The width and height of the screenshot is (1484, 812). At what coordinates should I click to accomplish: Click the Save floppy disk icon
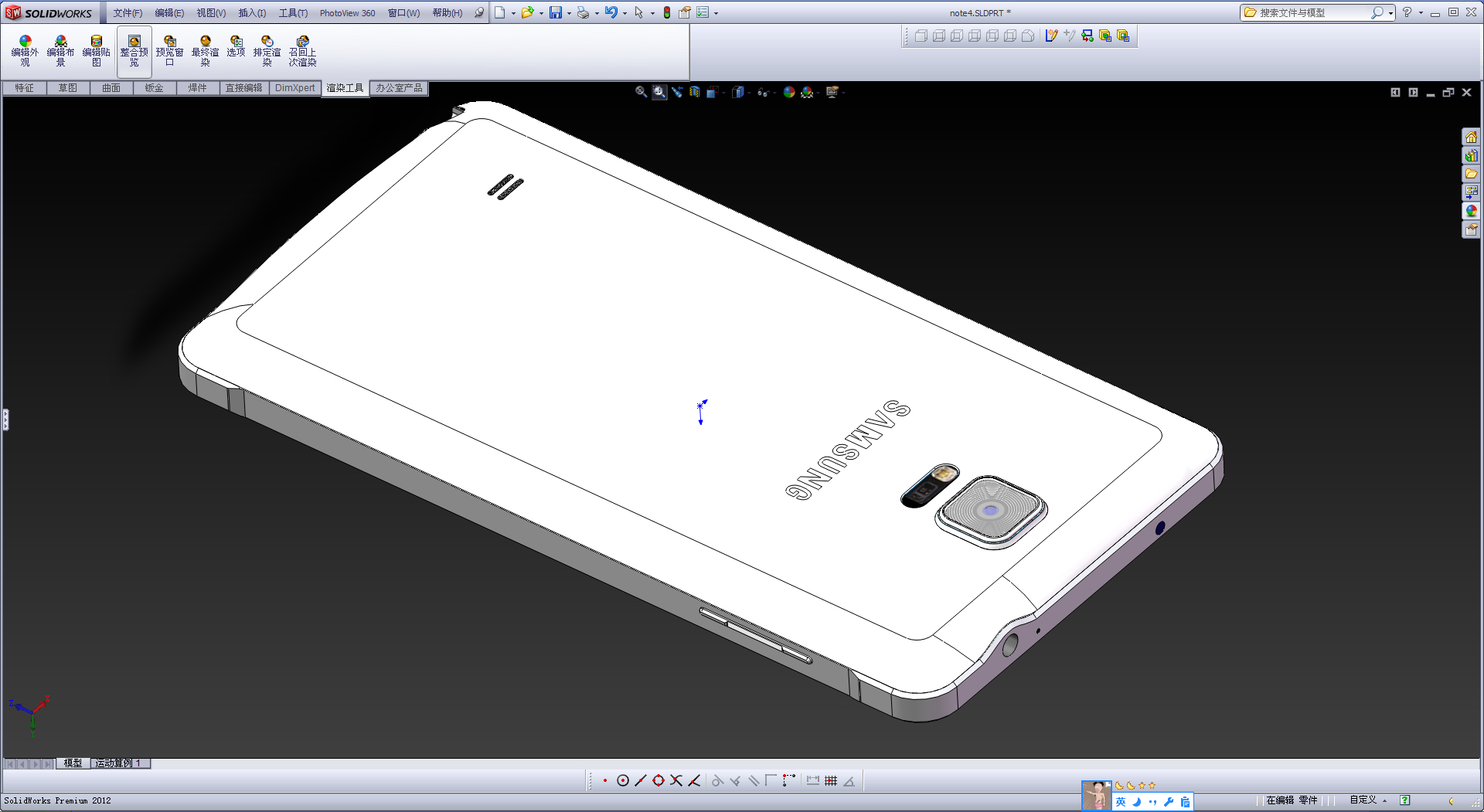pos(556,12)
